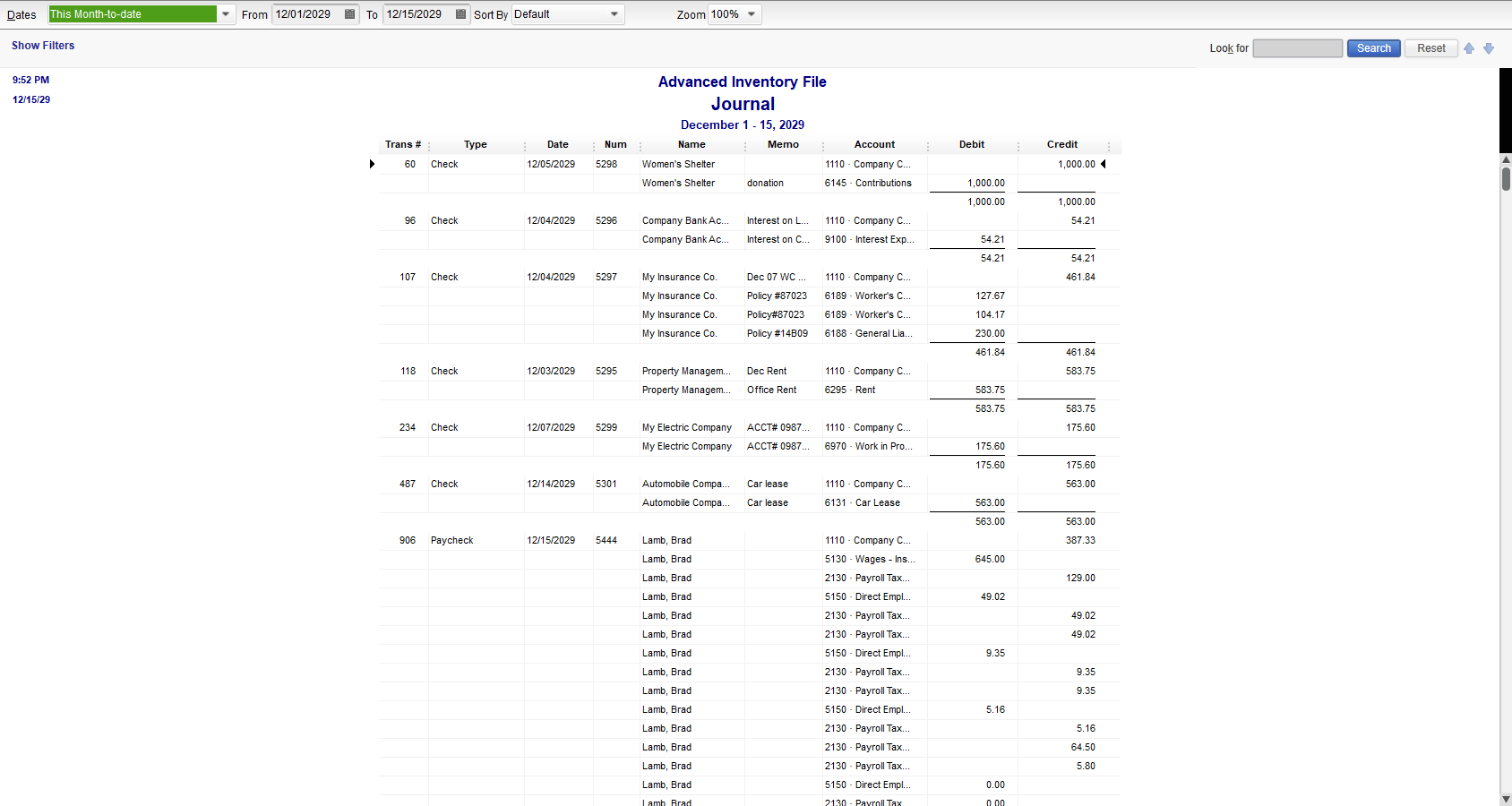The height and width of the screenshot is (806, 1512).
Task: Click the Type column header
Action: tap(476, 144)
